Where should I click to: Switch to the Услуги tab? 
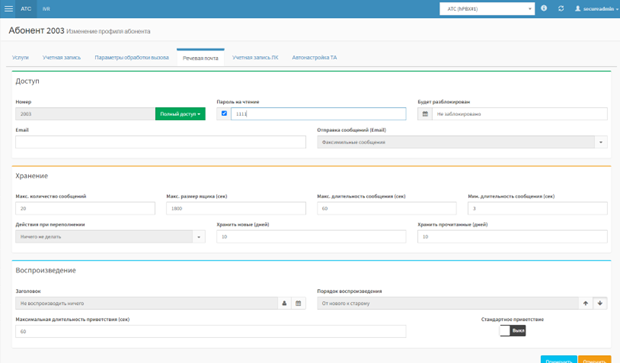click(20, 57)
